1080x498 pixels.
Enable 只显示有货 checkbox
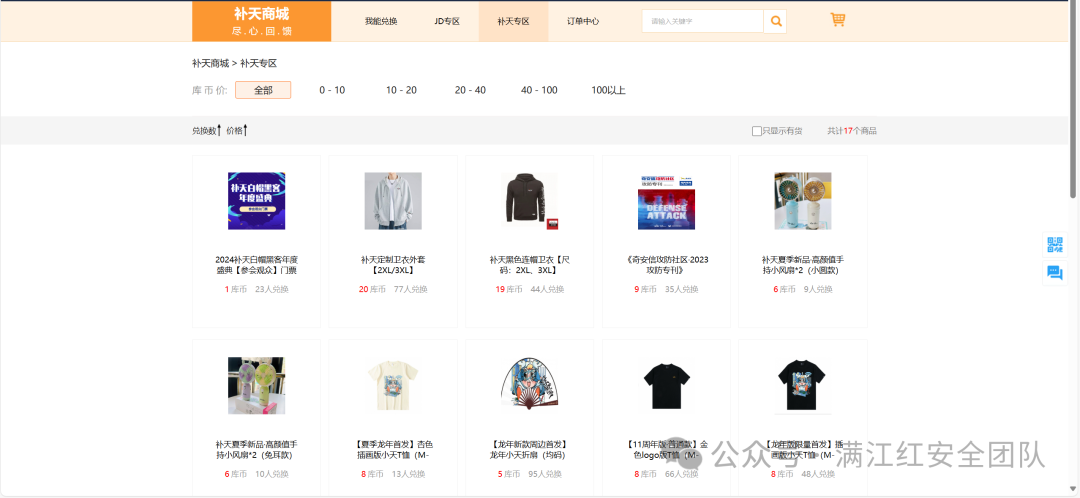click(x=756, y=131)
